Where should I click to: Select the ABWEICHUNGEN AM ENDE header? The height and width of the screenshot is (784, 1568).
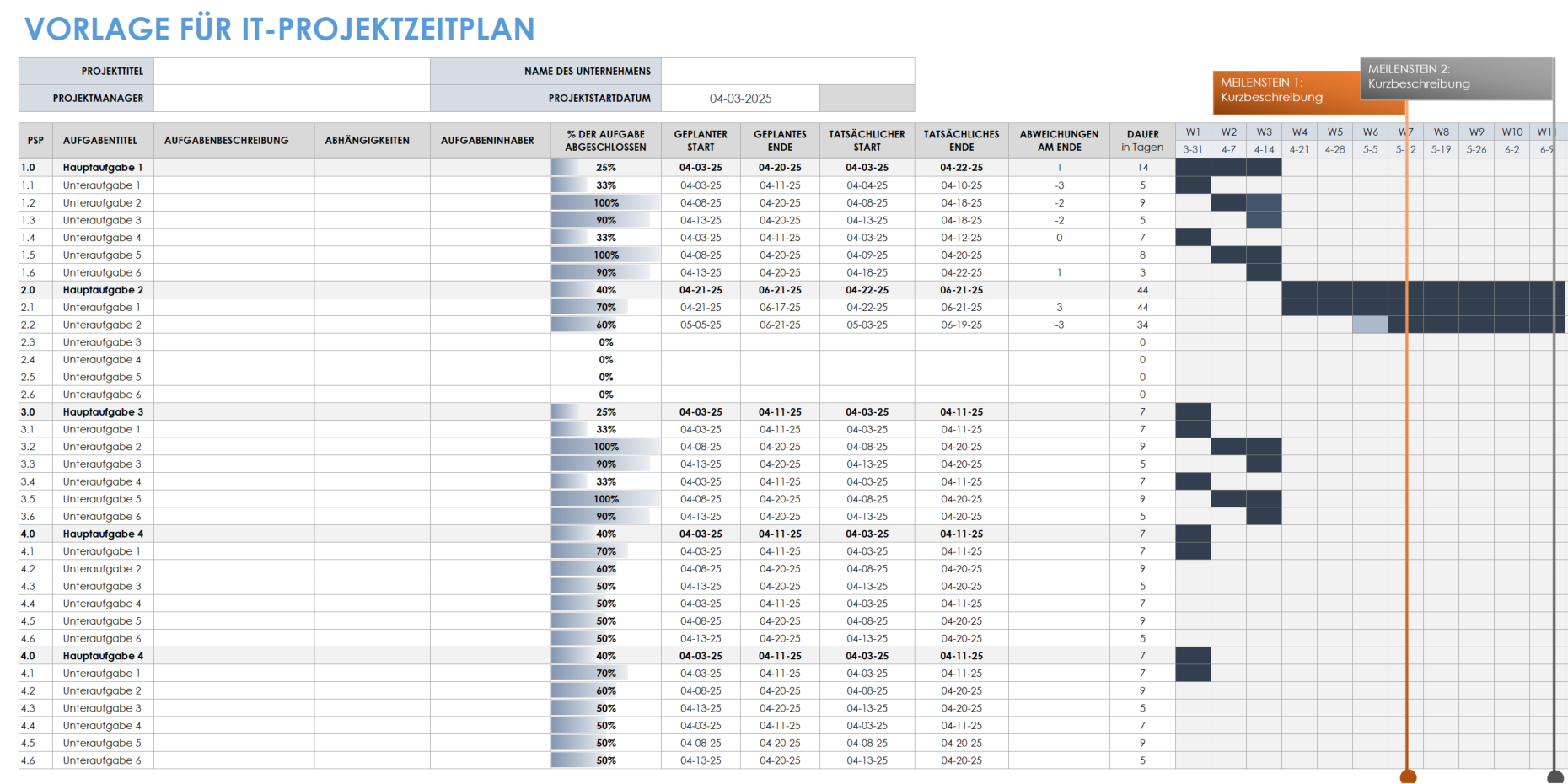click(x=1059, y=141)
